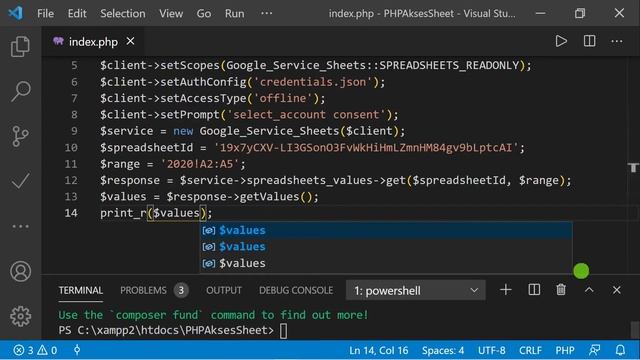Click the composer fund message in terminal

click(x=213, y=315)
